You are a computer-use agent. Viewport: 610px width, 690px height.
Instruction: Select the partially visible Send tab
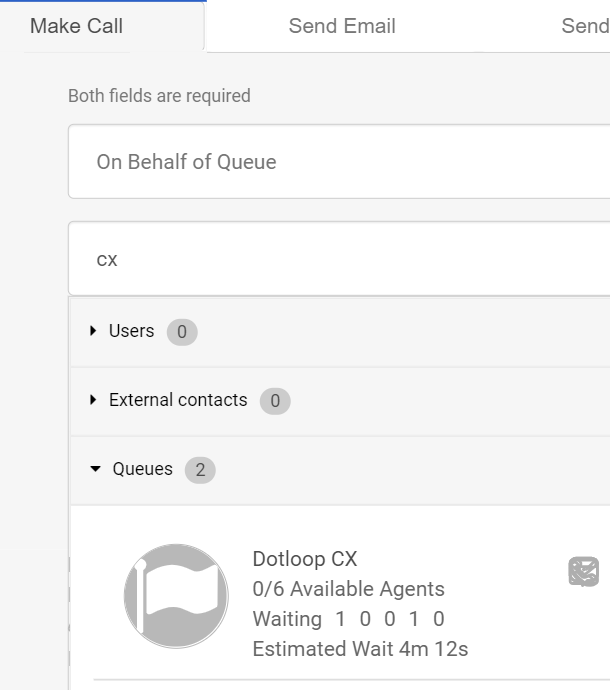pyautogui.click(x=585, y=26)
